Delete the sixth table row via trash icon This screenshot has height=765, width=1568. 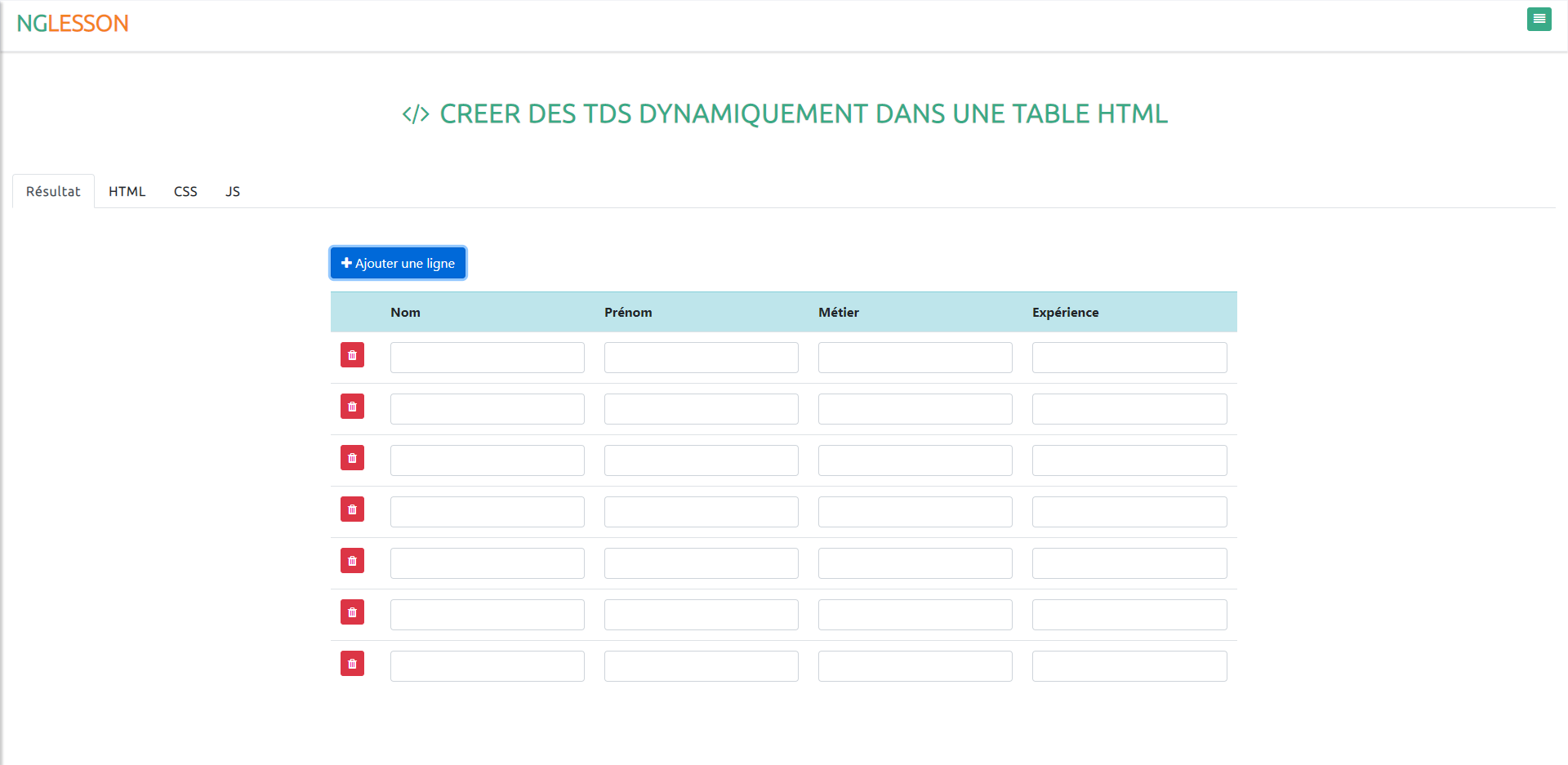(352, 612)
